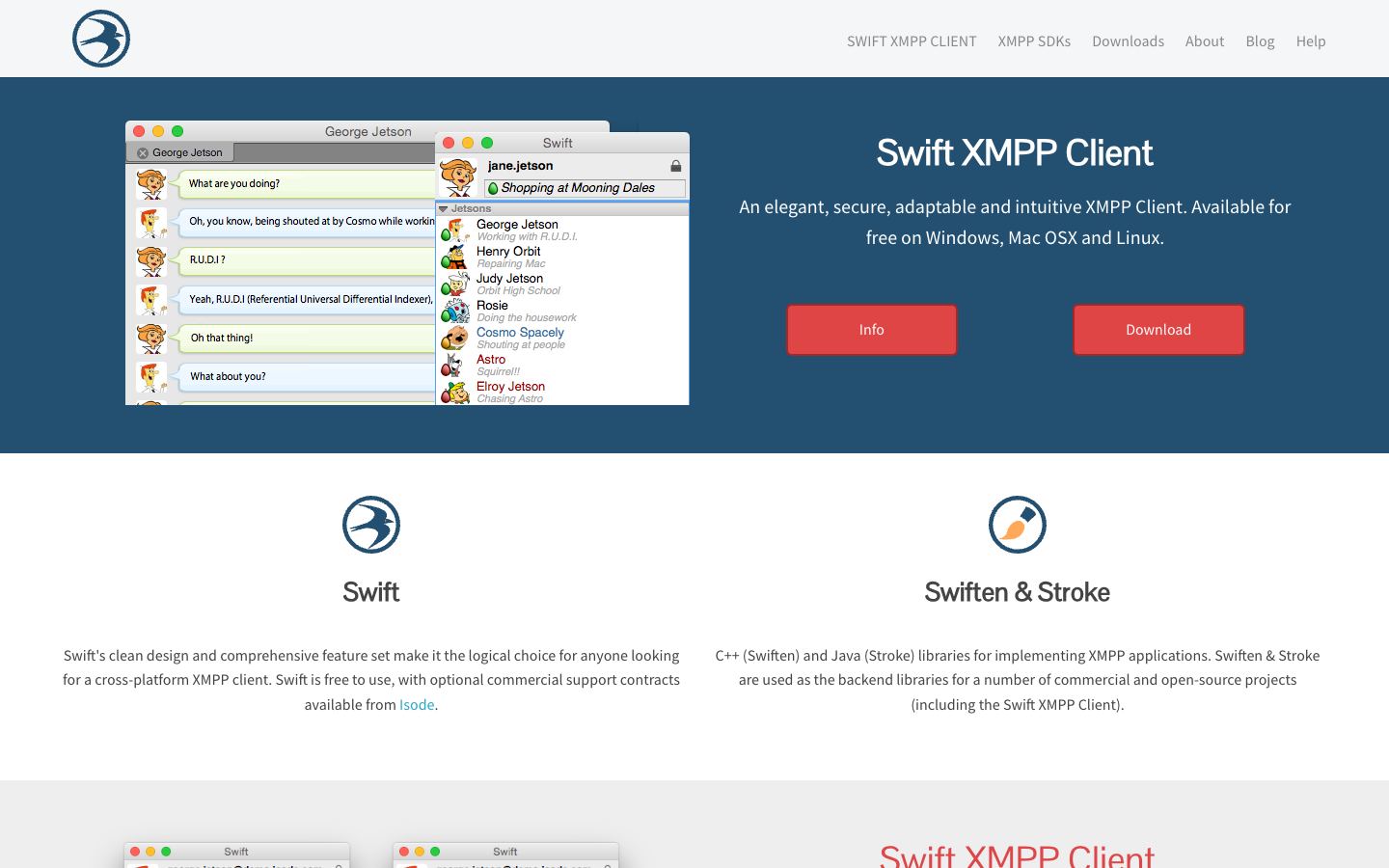
Task: Follow the Isode link
Action: (x=417, y=705)
